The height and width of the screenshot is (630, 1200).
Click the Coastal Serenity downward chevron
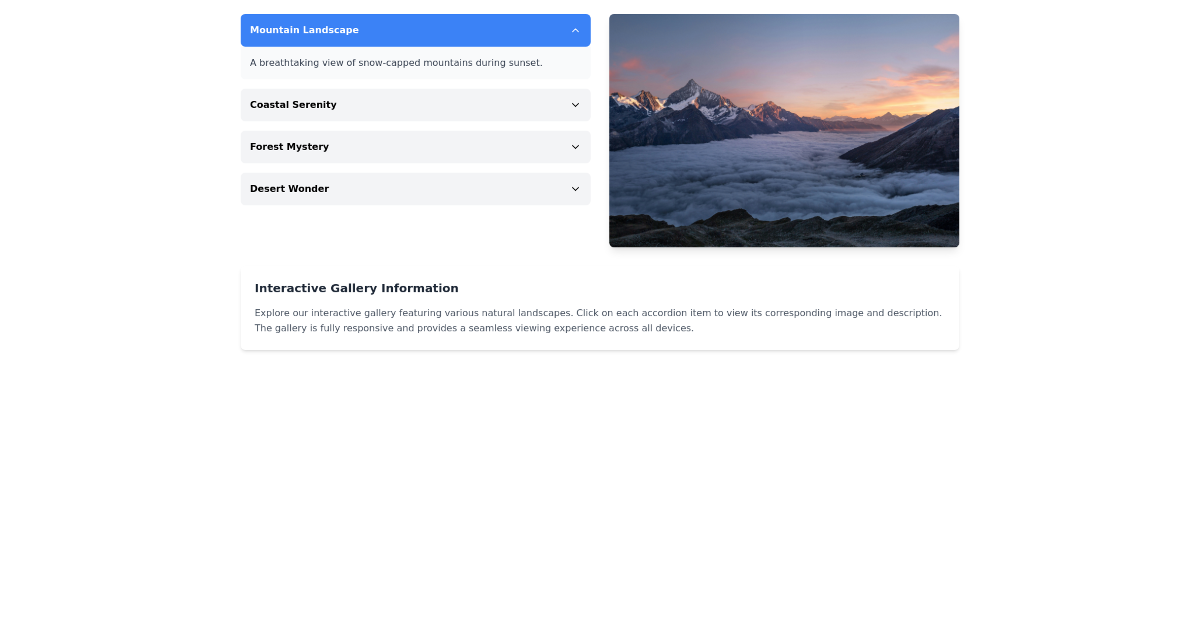(x=575, y=105)
